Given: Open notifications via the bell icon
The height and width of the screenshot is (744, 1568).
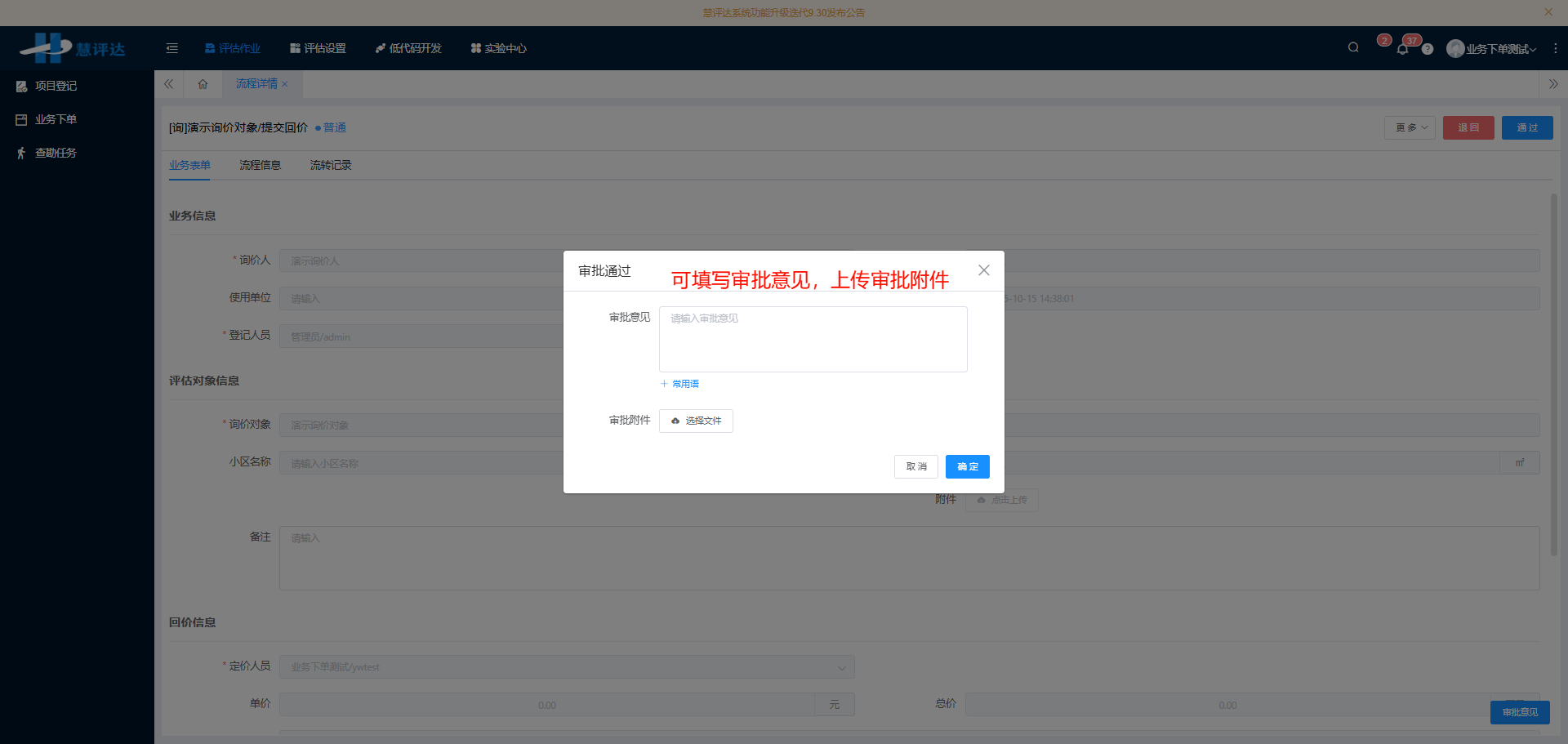Looking at the screenshot, I should 1402,49.
